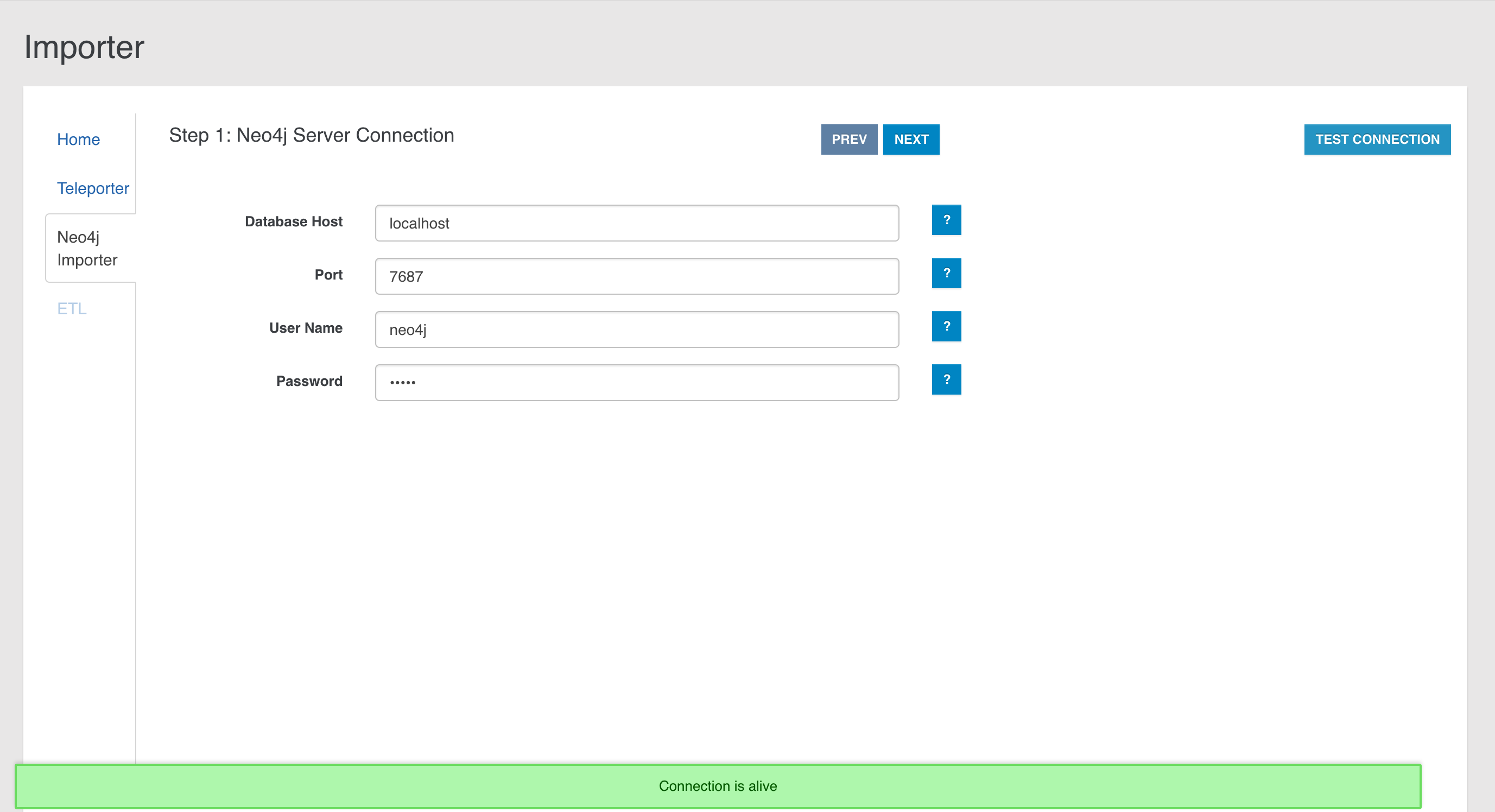Click into the Port input field
This screenshot has width=1495, height=812.
click(637, 276)
